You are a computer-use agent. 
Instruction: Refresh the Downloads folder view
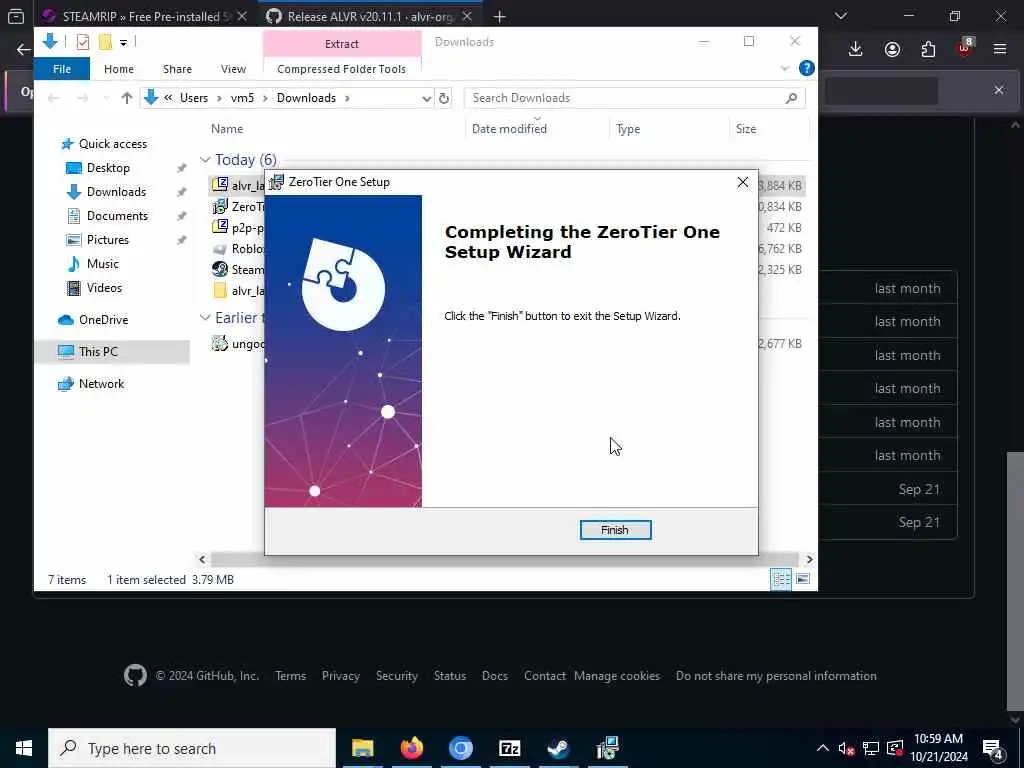click(x=444, y=98)
